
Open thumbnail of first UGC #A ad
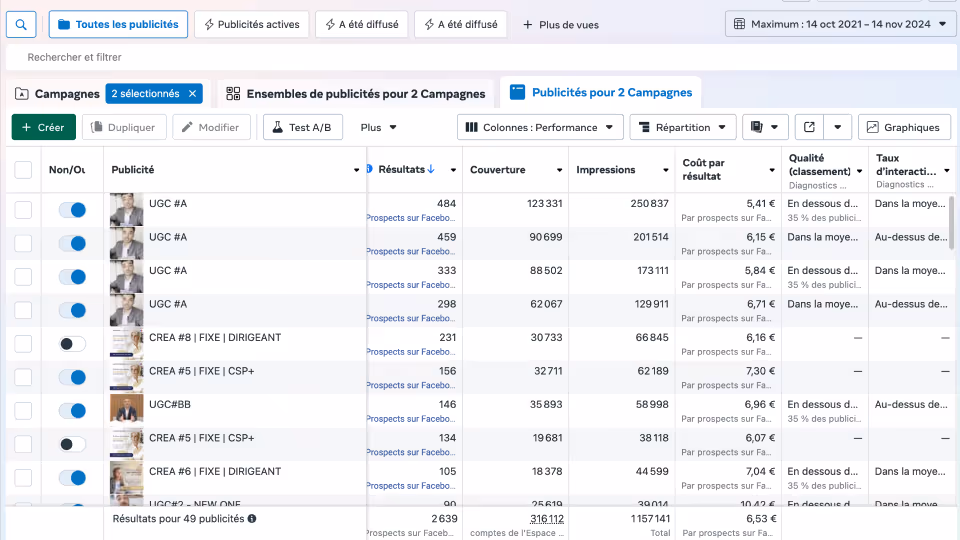pyautogui.click(x=127, y=210)
